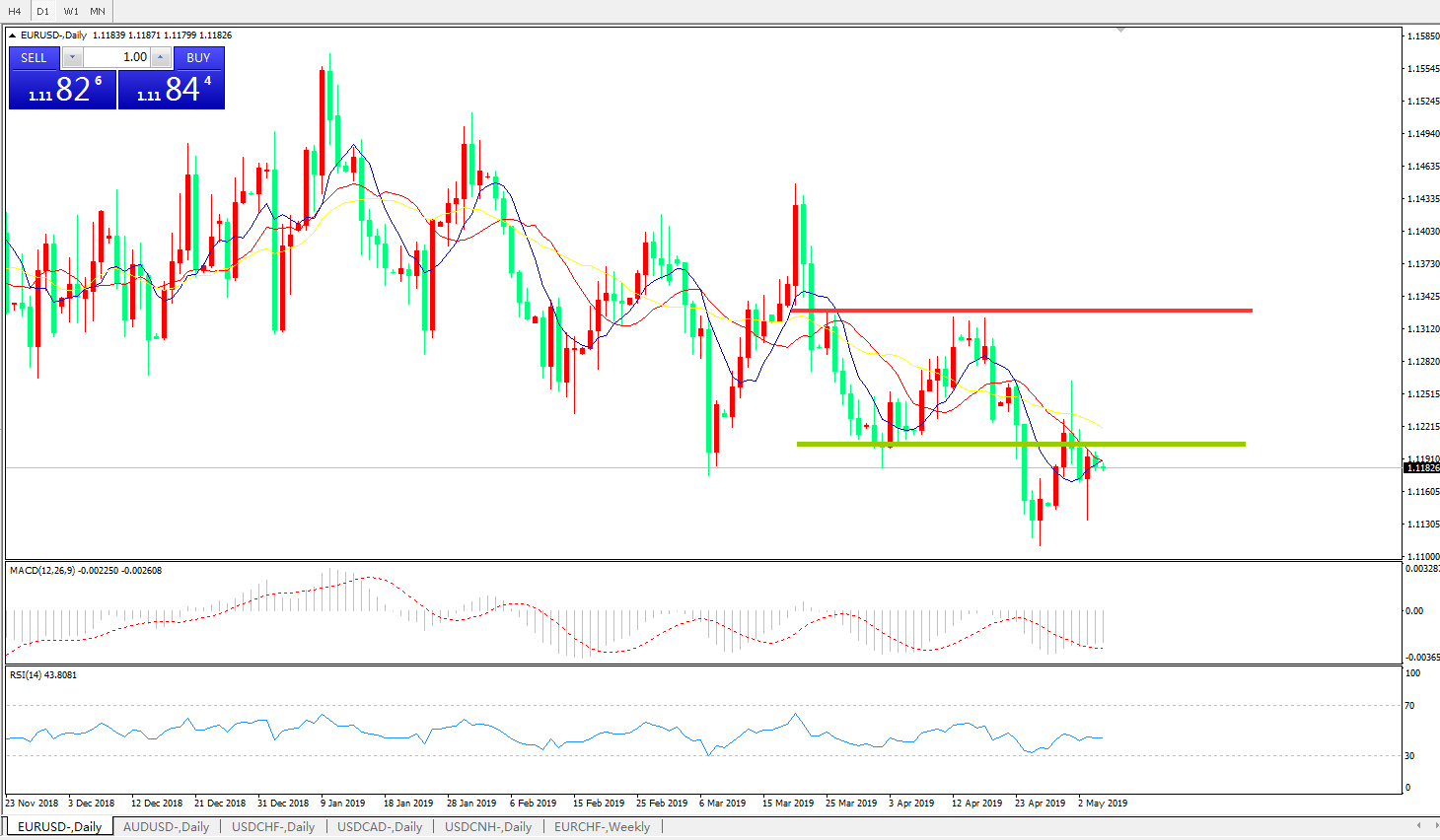
Task: Click the 1.11 82 sell price tile
Action: pyautogui.click(x=63, y=90)
